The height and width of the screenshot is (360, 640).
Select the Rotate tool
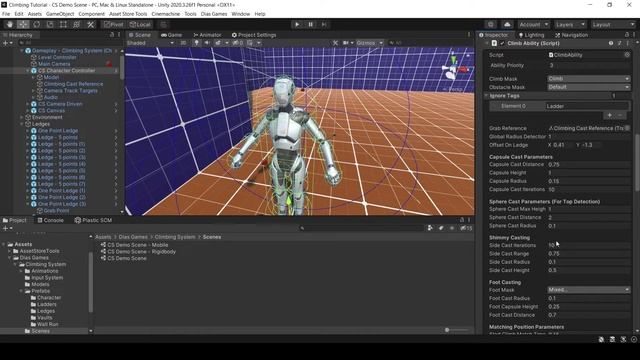click(37, 24)
